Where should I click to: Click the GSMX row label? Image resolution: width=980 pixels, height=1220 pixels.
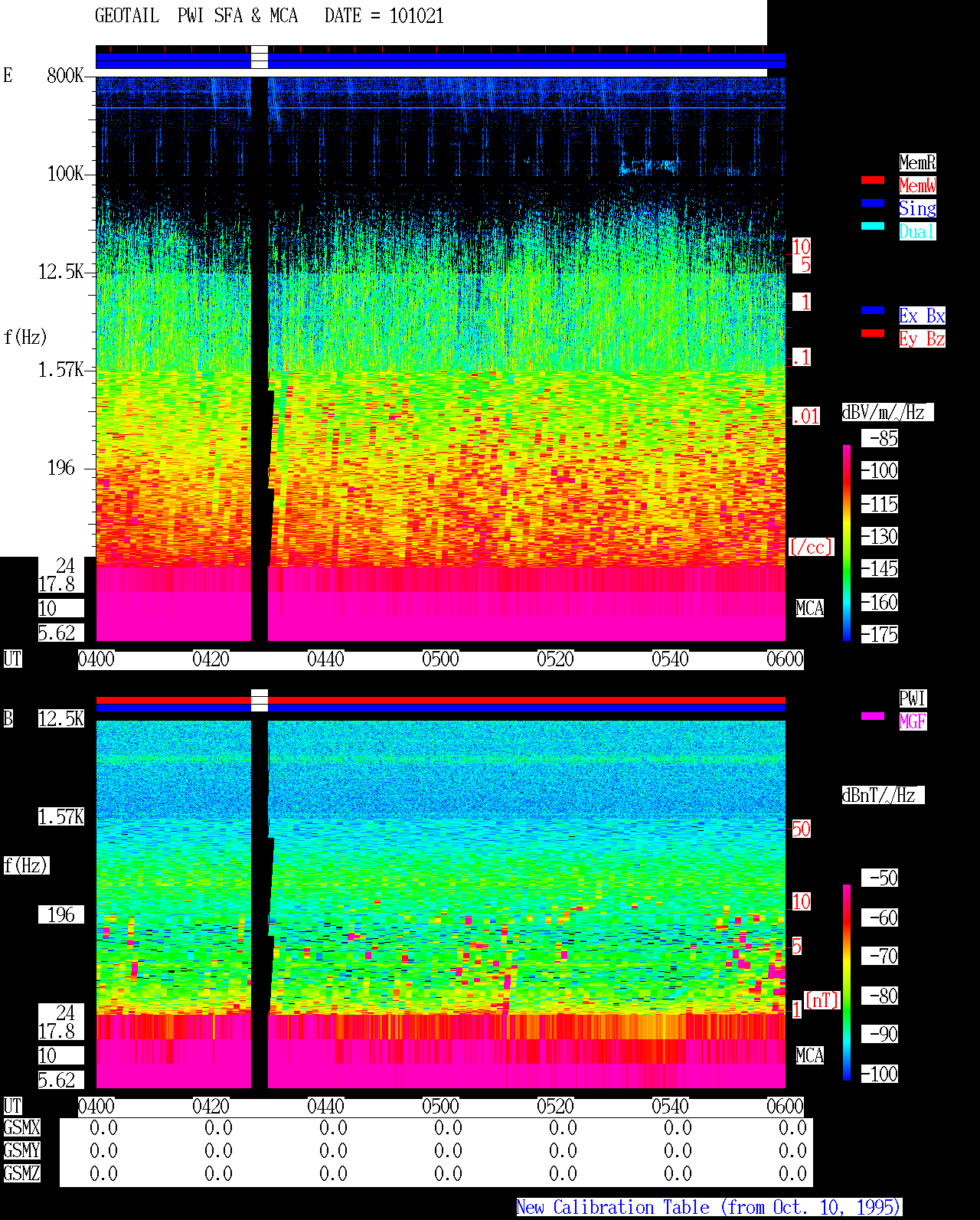point(21,1128)
